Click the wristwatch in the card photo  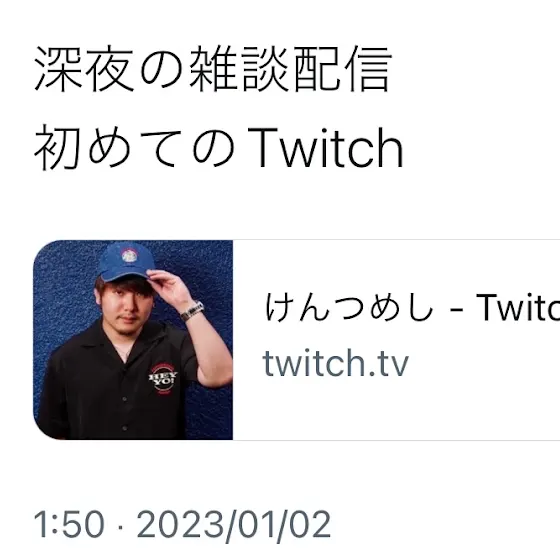192,310
